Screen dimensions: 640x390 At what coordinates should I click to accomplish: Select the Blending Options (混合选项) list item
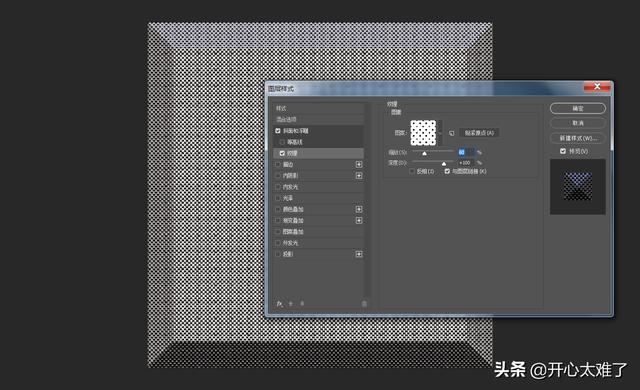(318, 120)
